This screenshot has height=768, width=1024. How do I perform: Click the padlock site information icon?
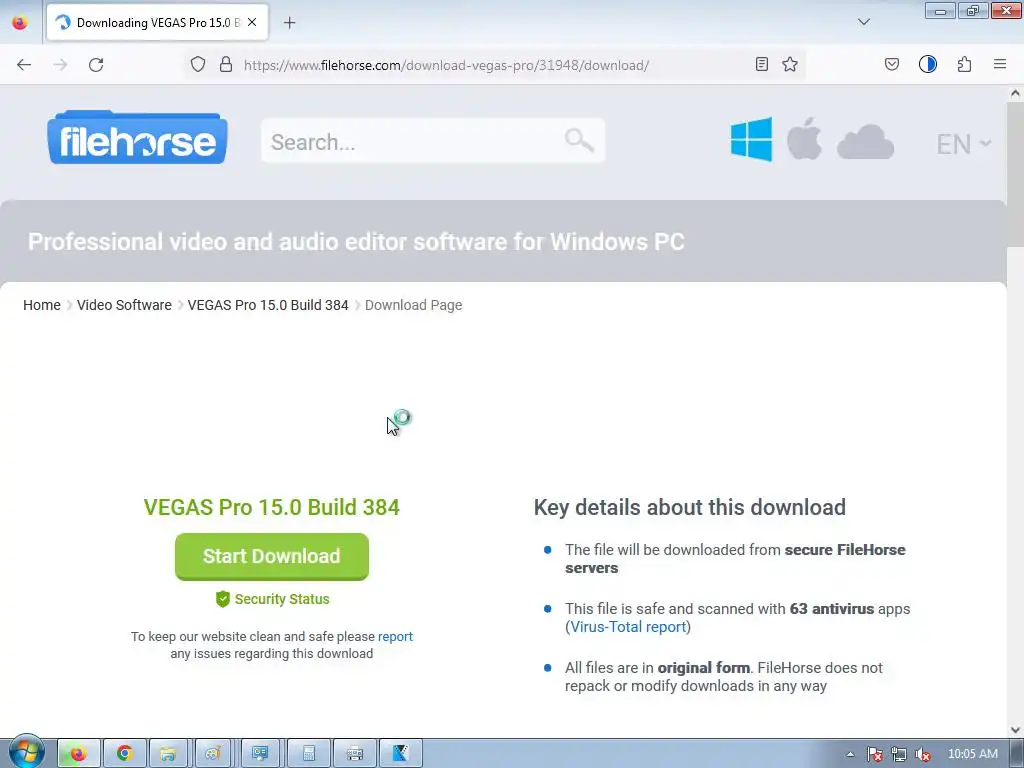click(x=226, y=65)
